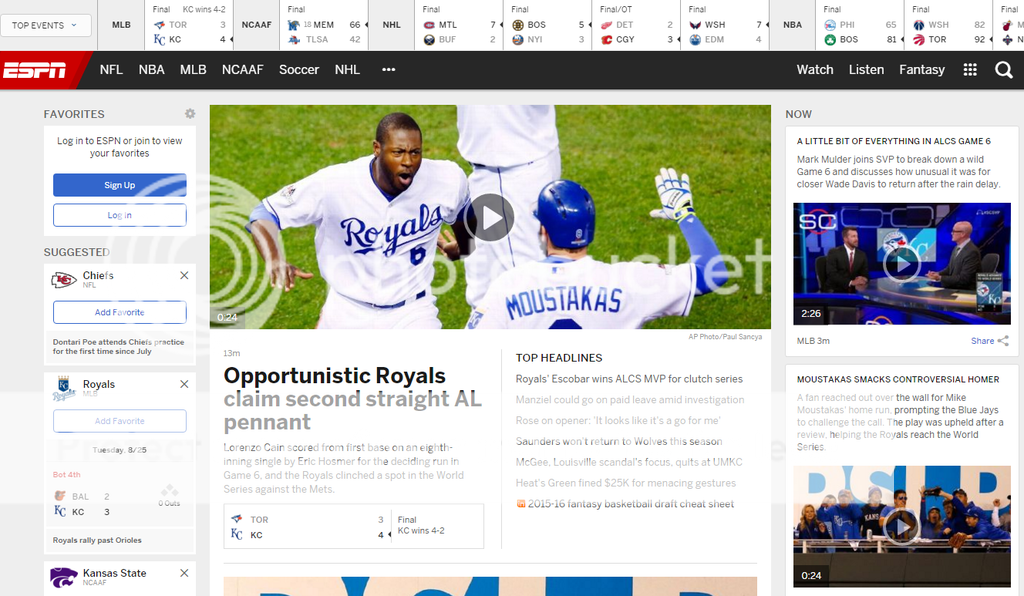Image resolution: width=1024 pixels, height=596 pixels.
Task: Open the MEM vs TLSA score
Action: [x=324, y=25]
